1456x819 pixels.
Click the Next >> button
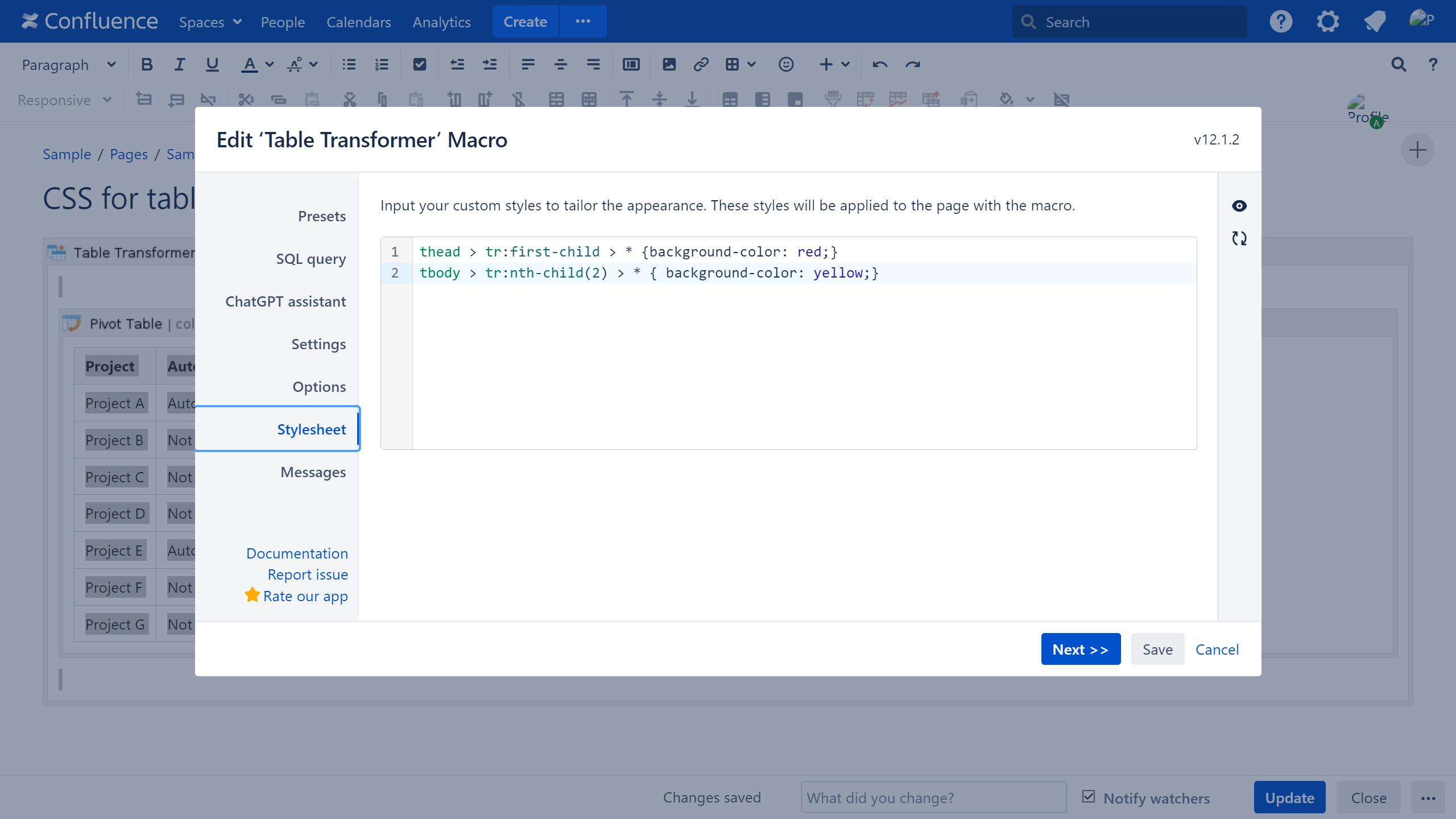[x=1080, y=649]
